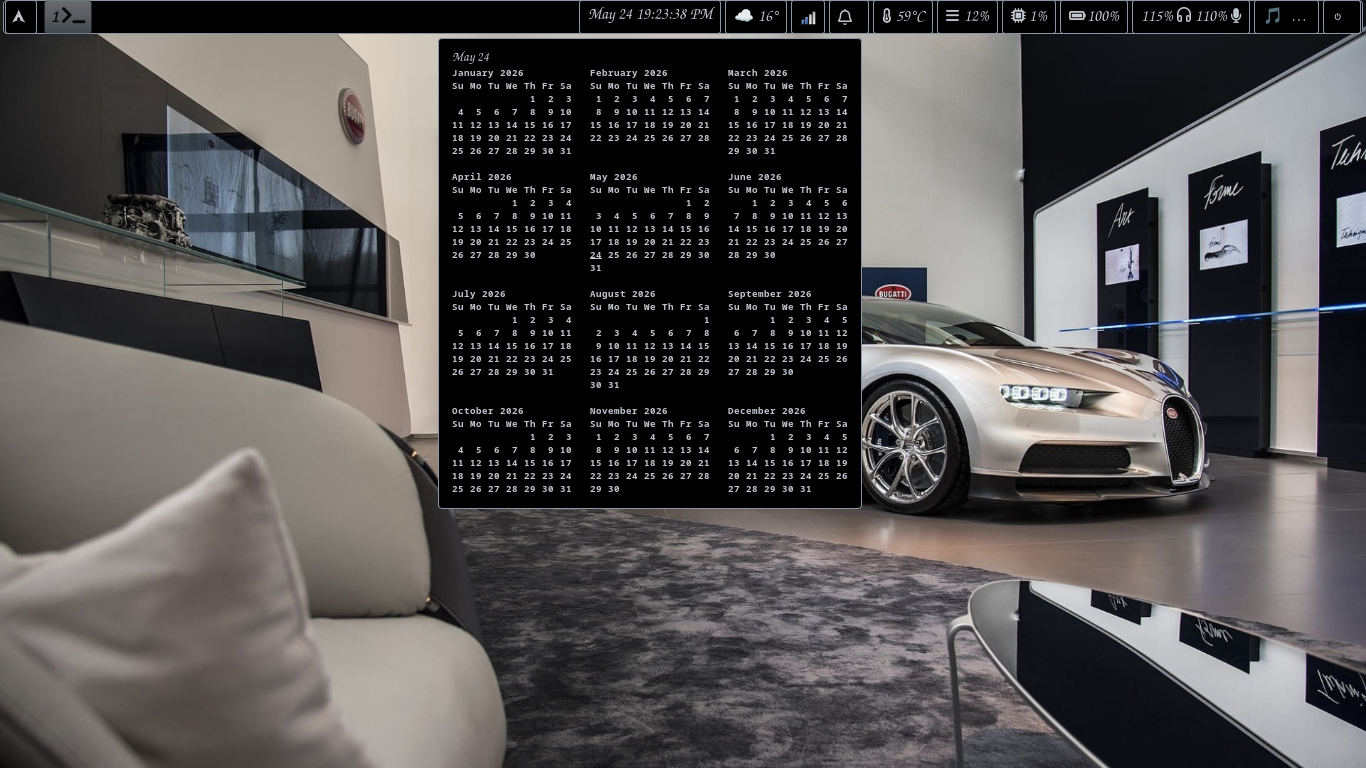Image resolution: width=1366 pixels, height=768 pixels.
Task: Click the CPU chip icon
Action: click(x=1018, y=16)
